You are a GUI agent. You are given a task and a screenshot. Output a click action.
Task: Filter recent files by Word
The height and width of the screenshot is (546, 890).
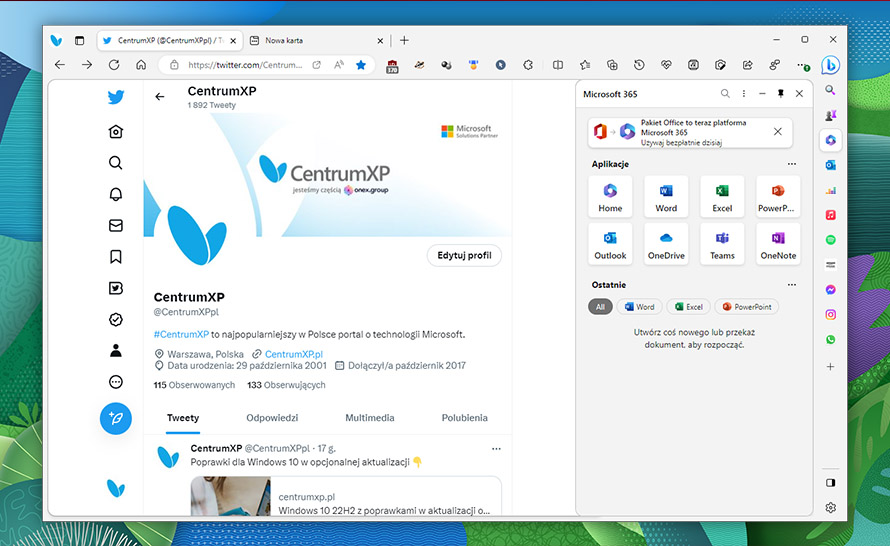pos(640,307)
